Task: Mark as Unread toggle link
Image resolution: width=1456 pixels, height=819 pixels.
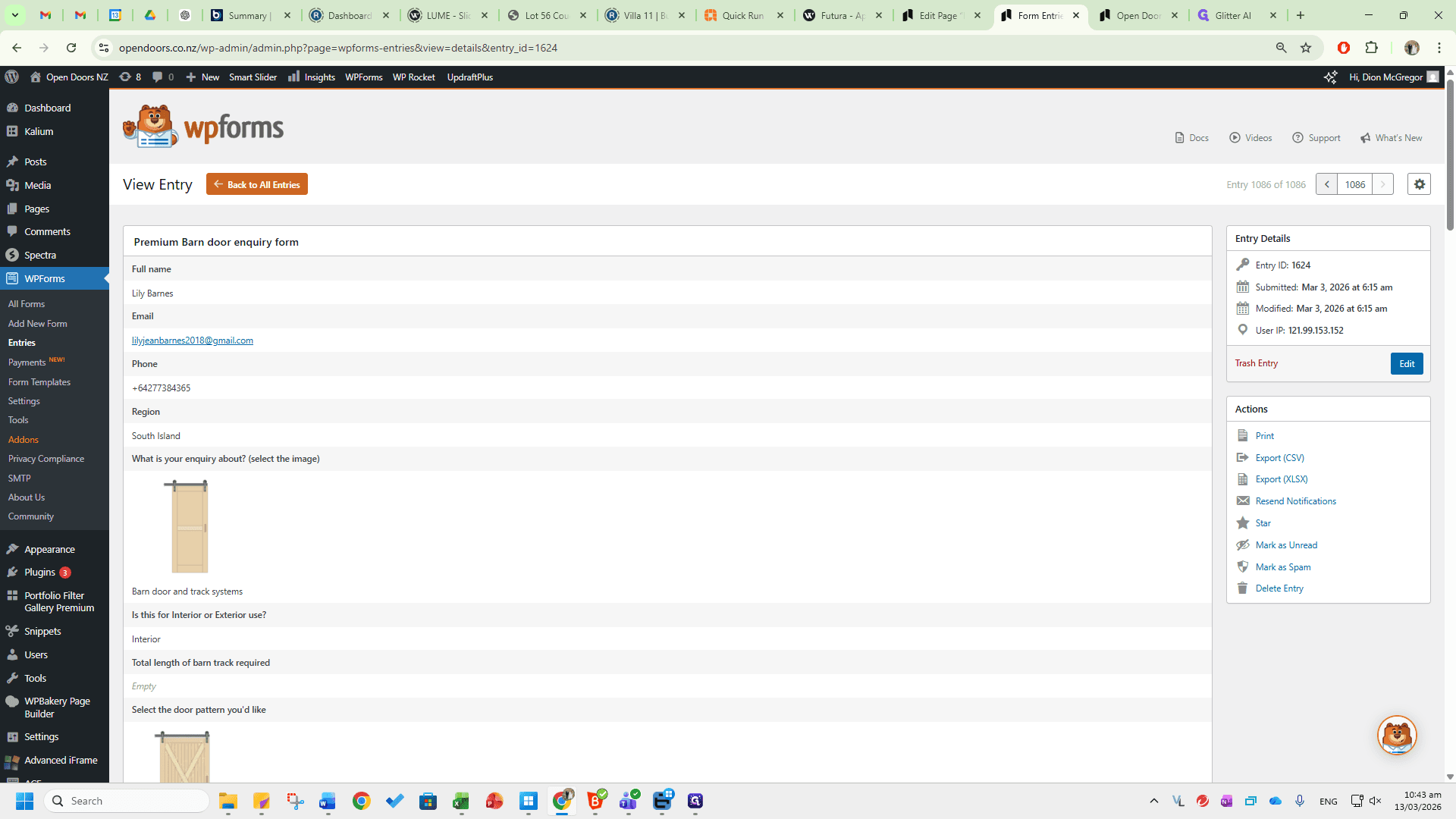Action: (x=1286, y=544)
